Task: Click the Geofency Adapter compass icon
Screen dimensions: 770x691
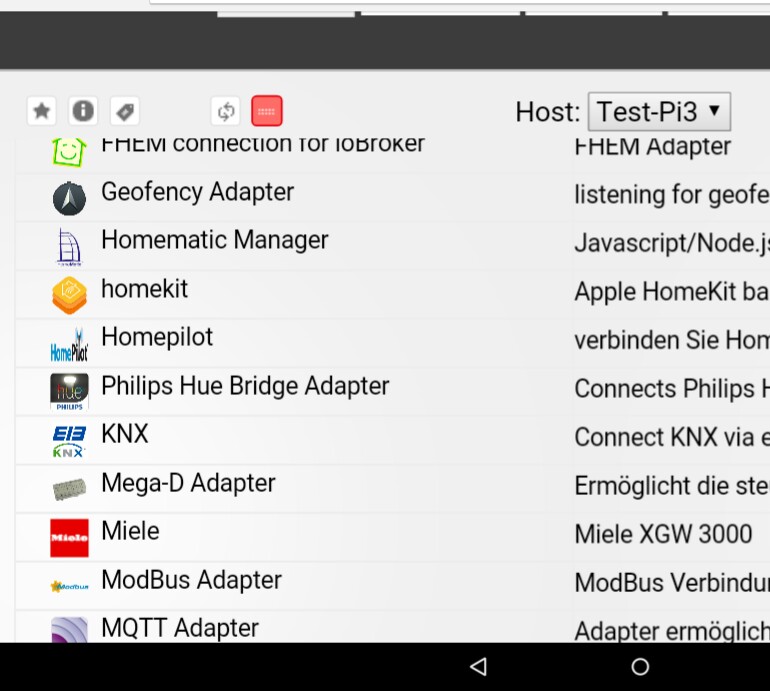Action: 69,198
